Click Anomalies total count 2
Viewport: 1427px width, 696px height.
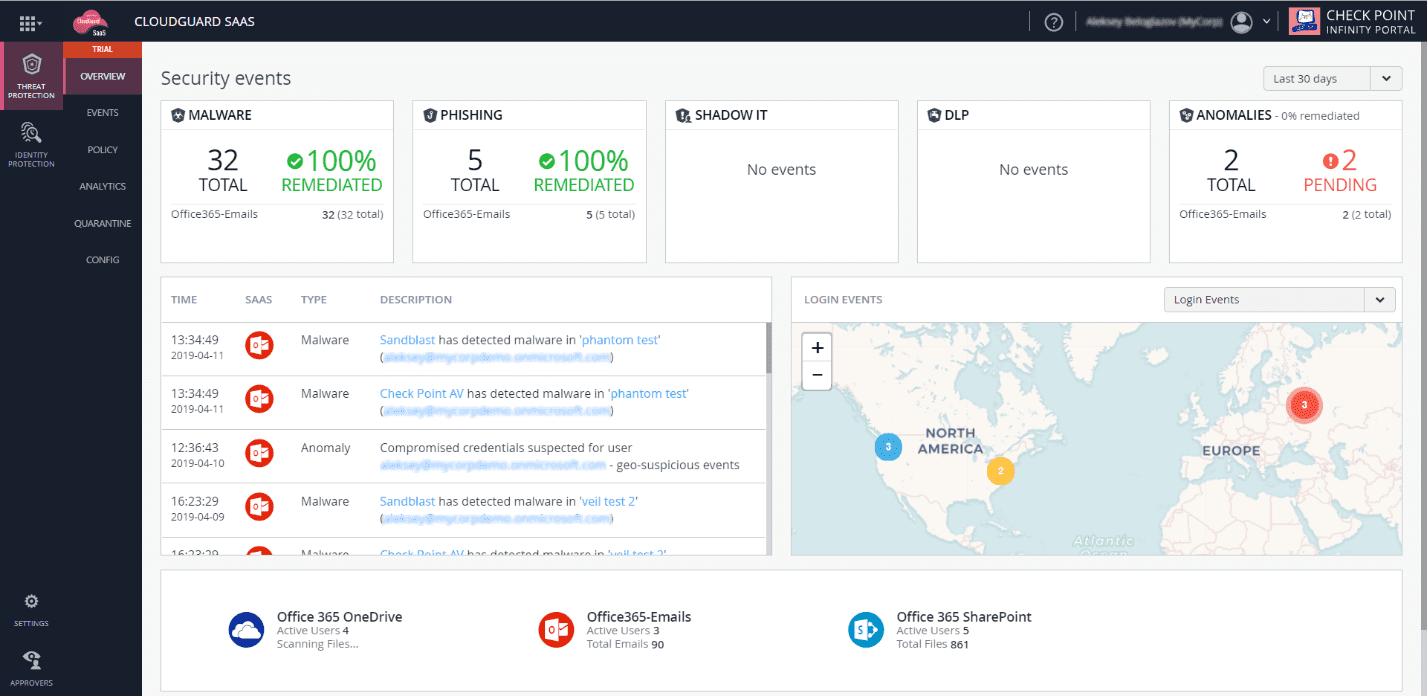pos(1231,160)
